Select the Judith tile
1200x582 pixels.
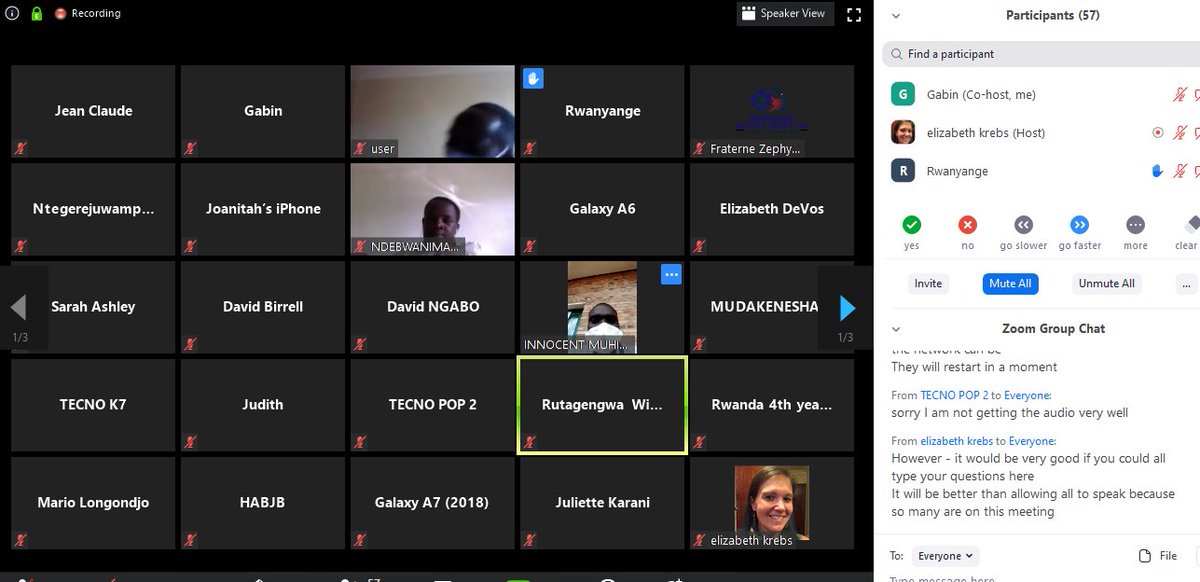[x=263, y=405]
